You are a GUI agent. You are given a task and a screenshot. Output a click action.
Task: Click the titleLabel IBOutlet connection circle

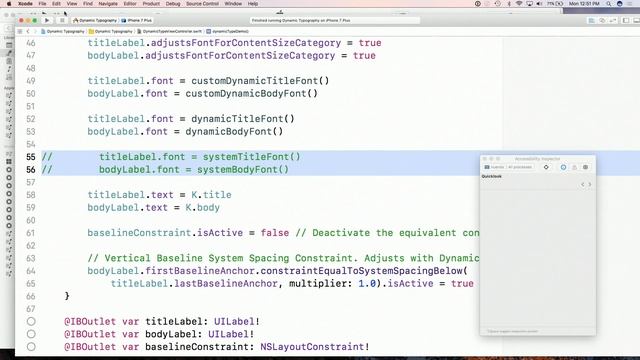coord(31,322)
